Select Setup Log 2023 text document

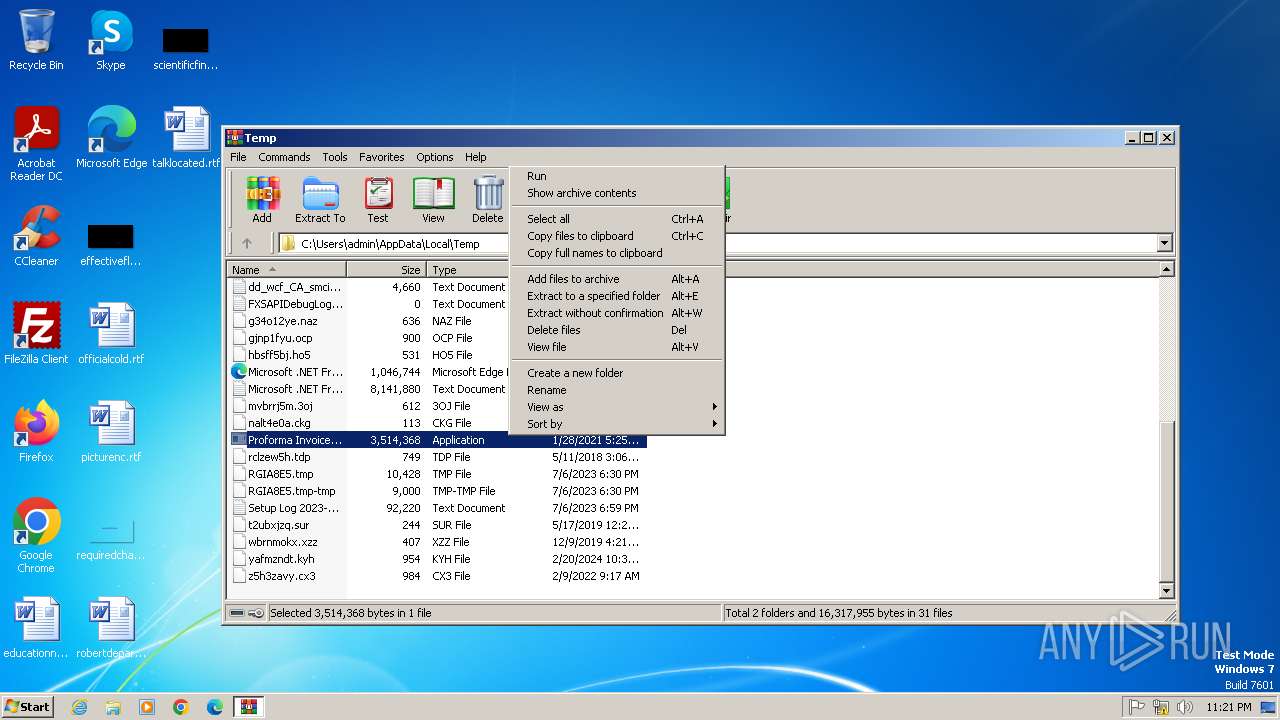(438, 508)
